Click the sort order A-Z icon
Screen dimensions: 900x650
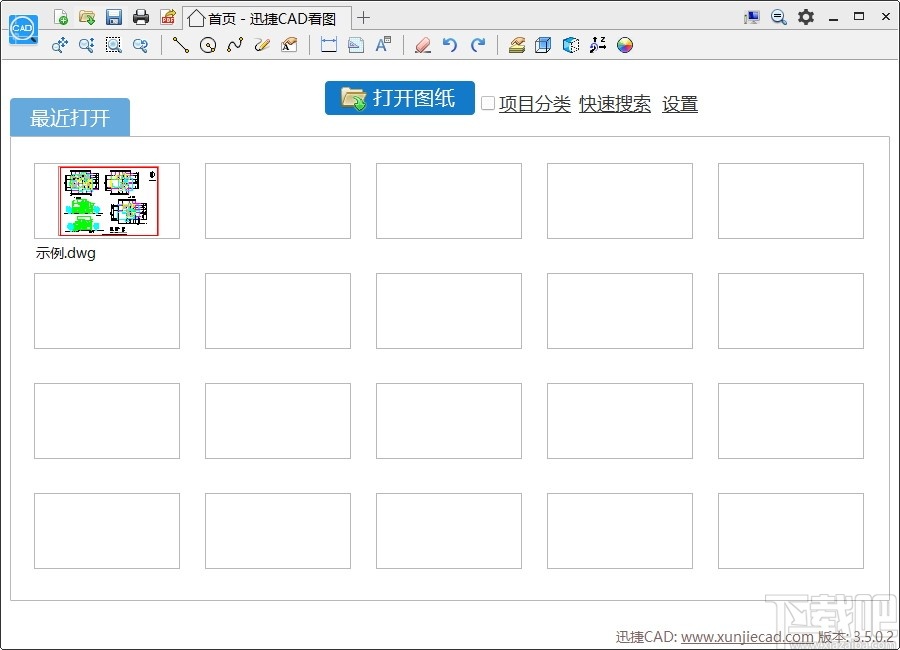point(598,45)
